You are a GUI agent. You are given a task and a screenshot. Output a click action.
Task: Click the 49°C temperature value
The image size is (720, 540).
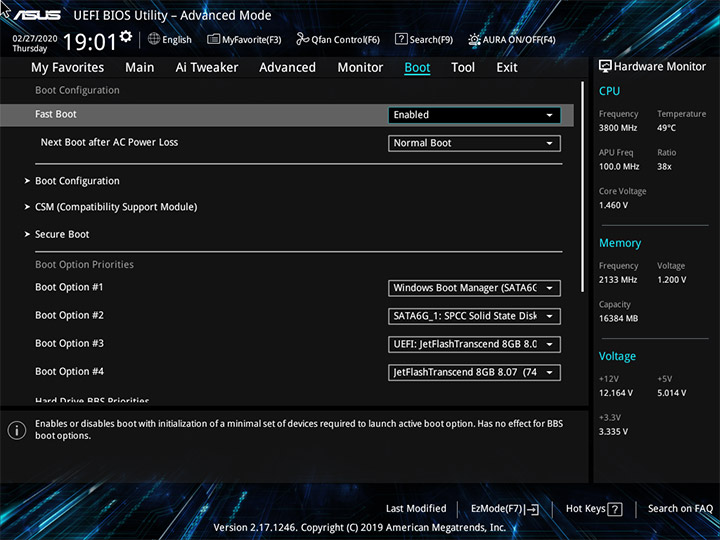point(666,128)
